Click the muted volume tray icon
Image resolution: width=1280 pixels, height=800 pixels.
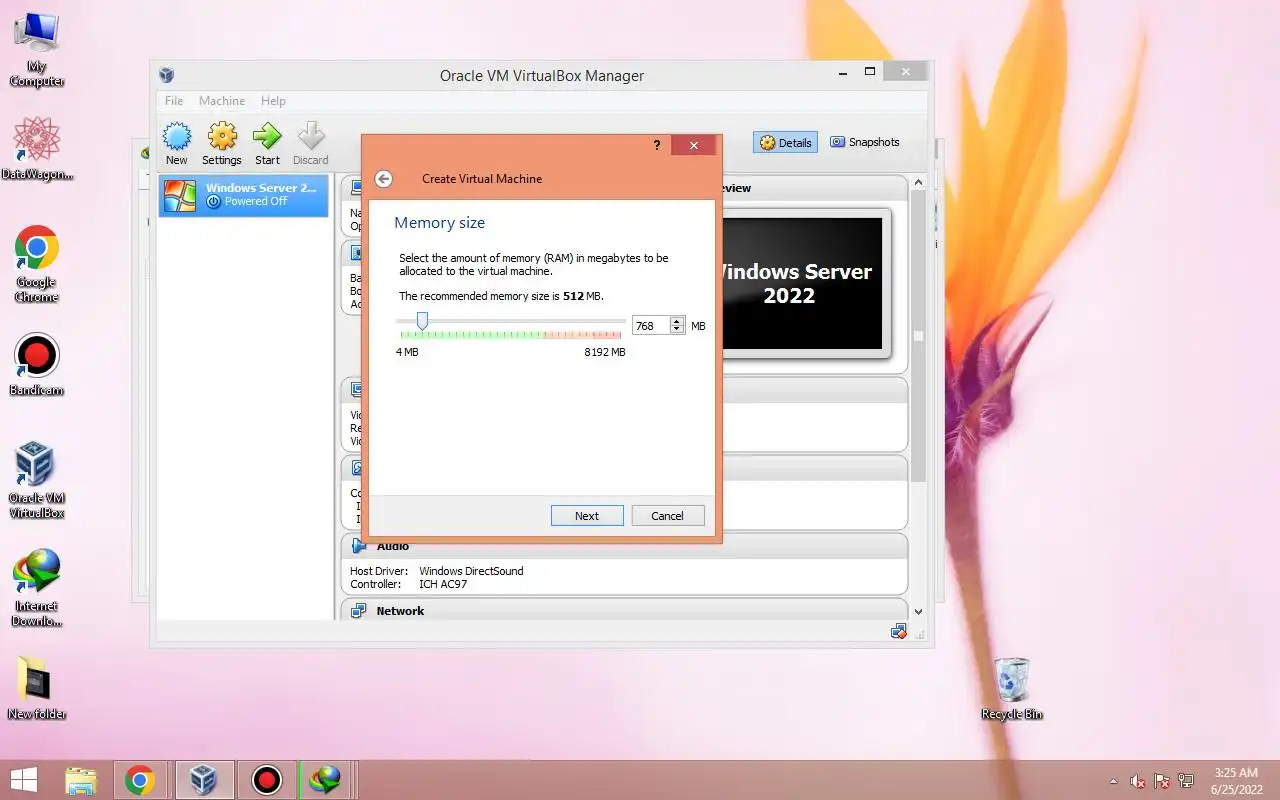(1138, 781)
